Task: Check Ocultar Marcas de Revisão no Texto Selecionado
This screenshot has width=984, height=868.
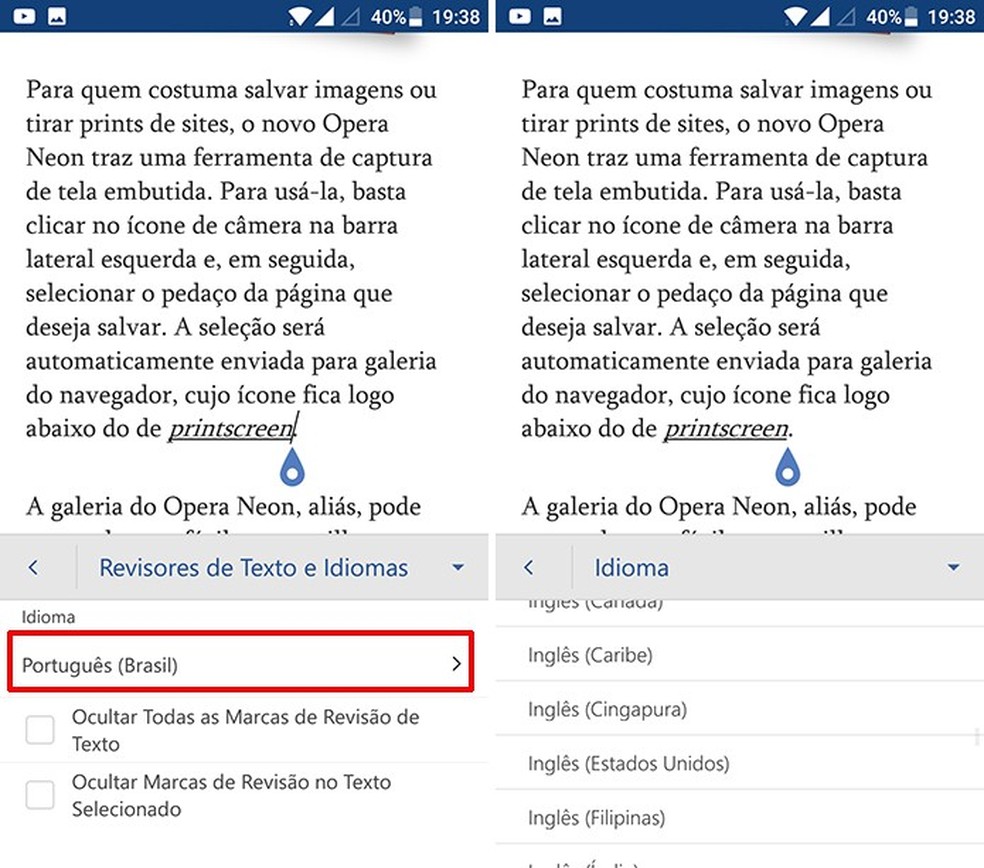Action: [39, 795]
